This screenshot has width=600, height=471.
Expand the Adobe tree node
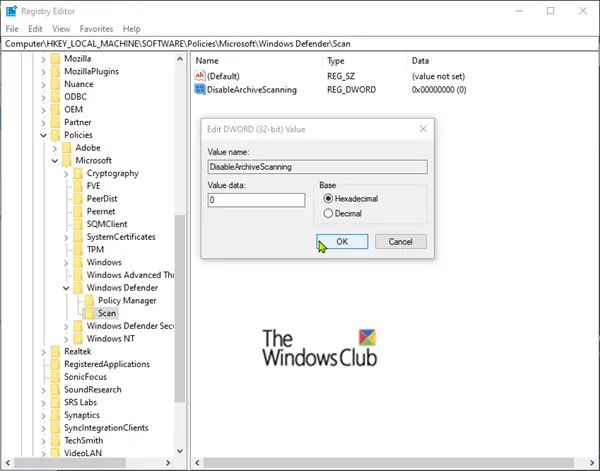(55, 148)
